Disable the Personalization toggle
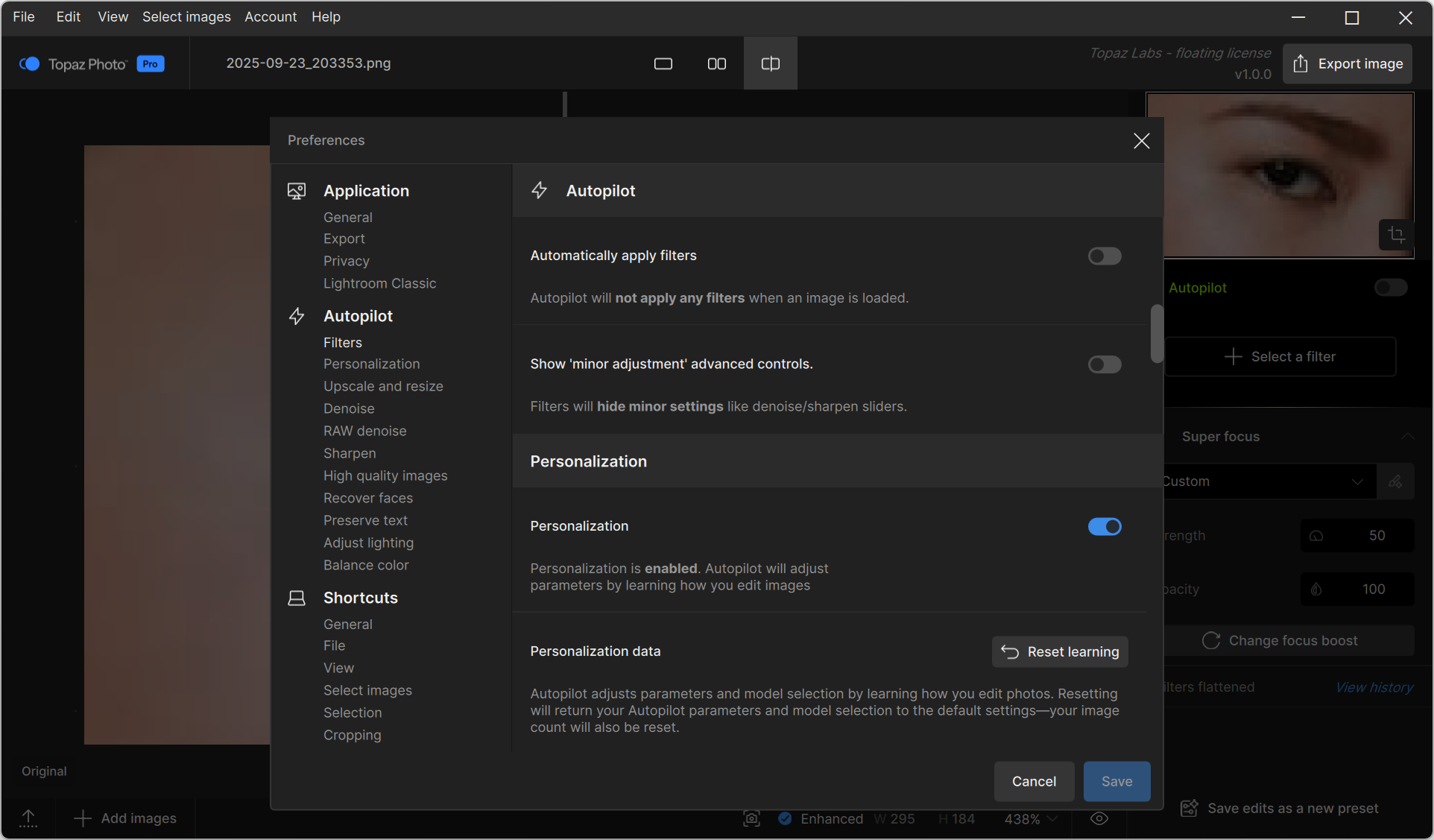This screenshot has height=840, width=1434. tap(1104, 527)
